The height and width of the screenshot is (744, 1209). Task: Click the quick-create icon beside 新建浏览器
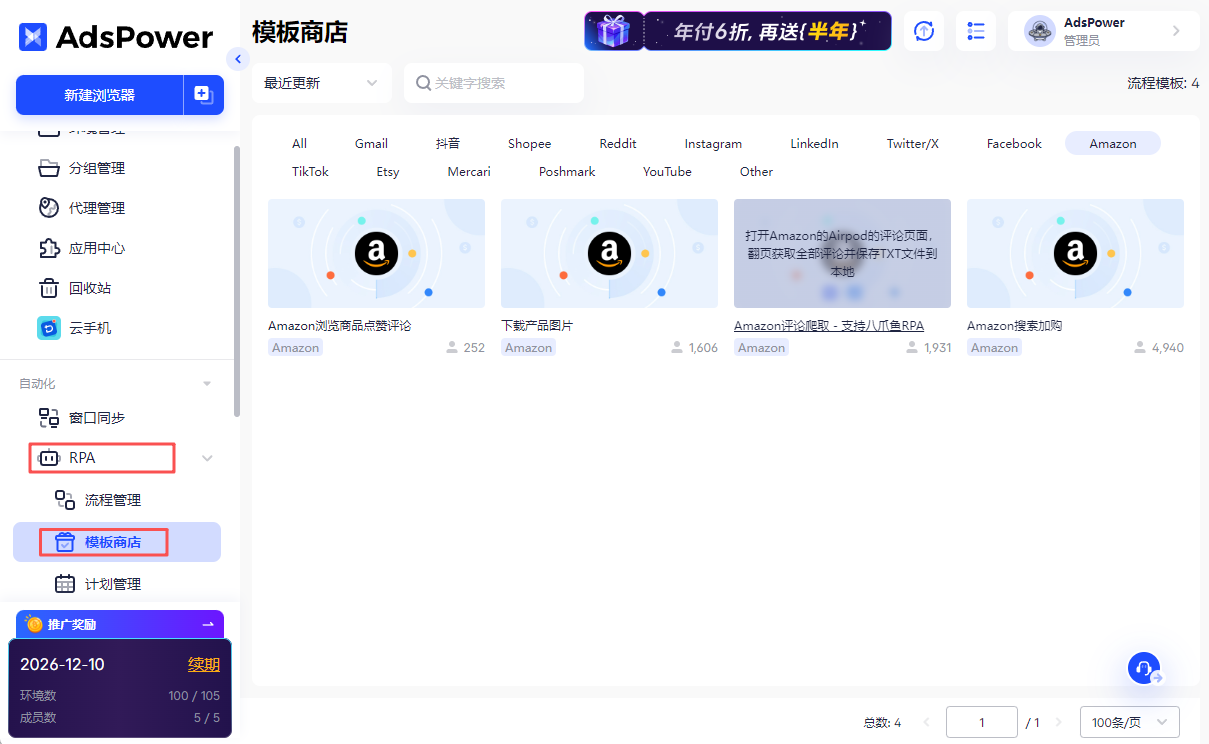coord(203,94)
